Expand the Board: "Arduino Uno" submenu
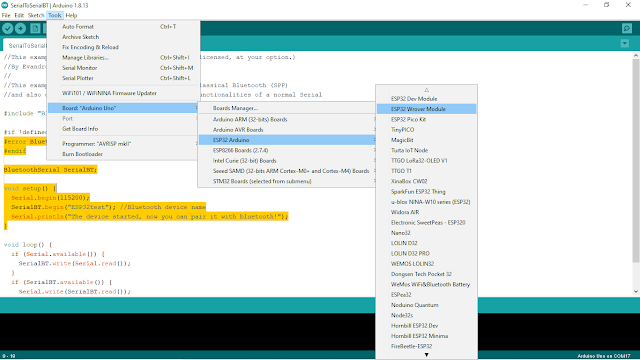This screenshot has width=640, height=360. pyautogui.click(x=123, y=108)
